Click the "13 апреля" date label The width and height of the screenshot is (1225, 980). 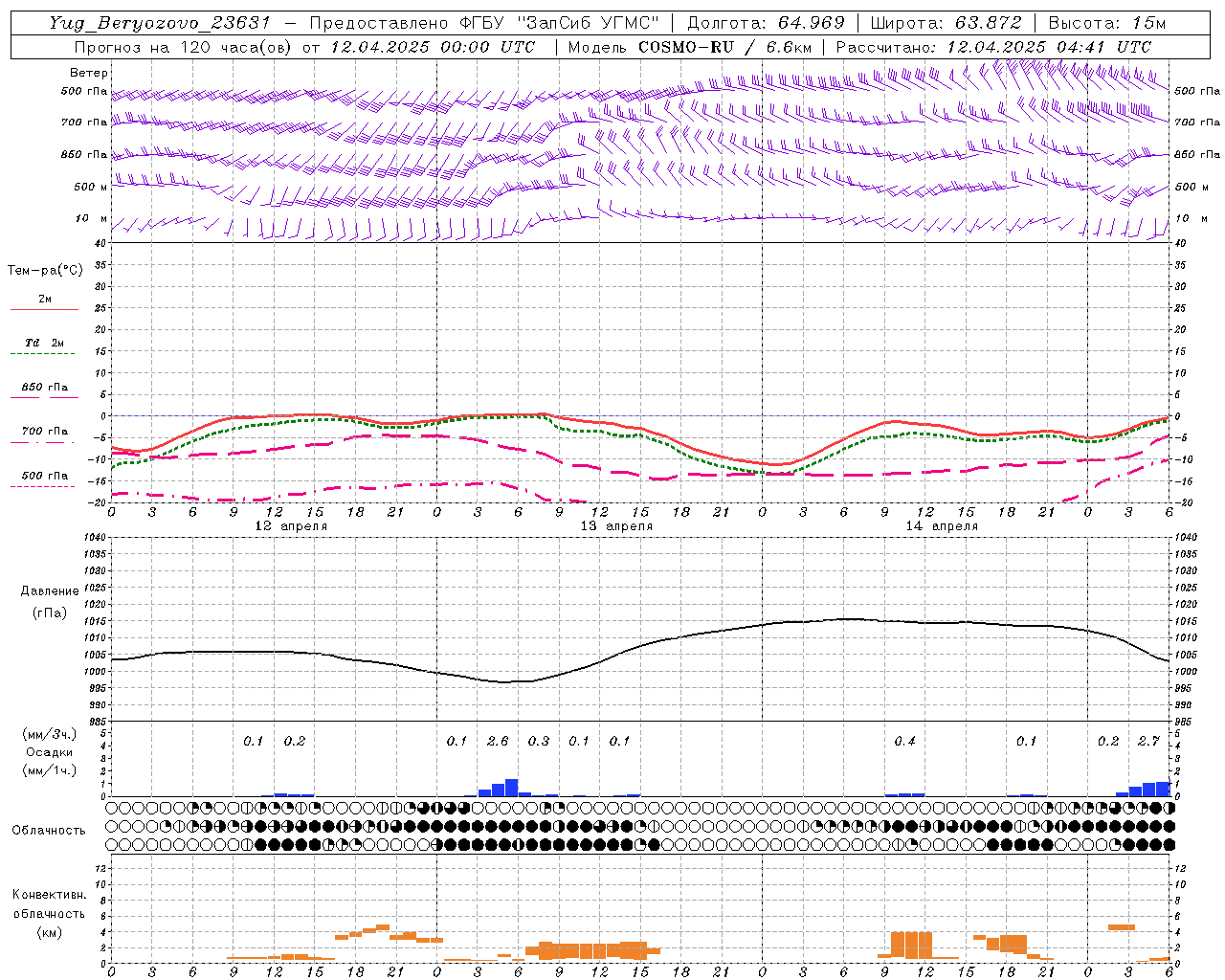coord(616,526)
